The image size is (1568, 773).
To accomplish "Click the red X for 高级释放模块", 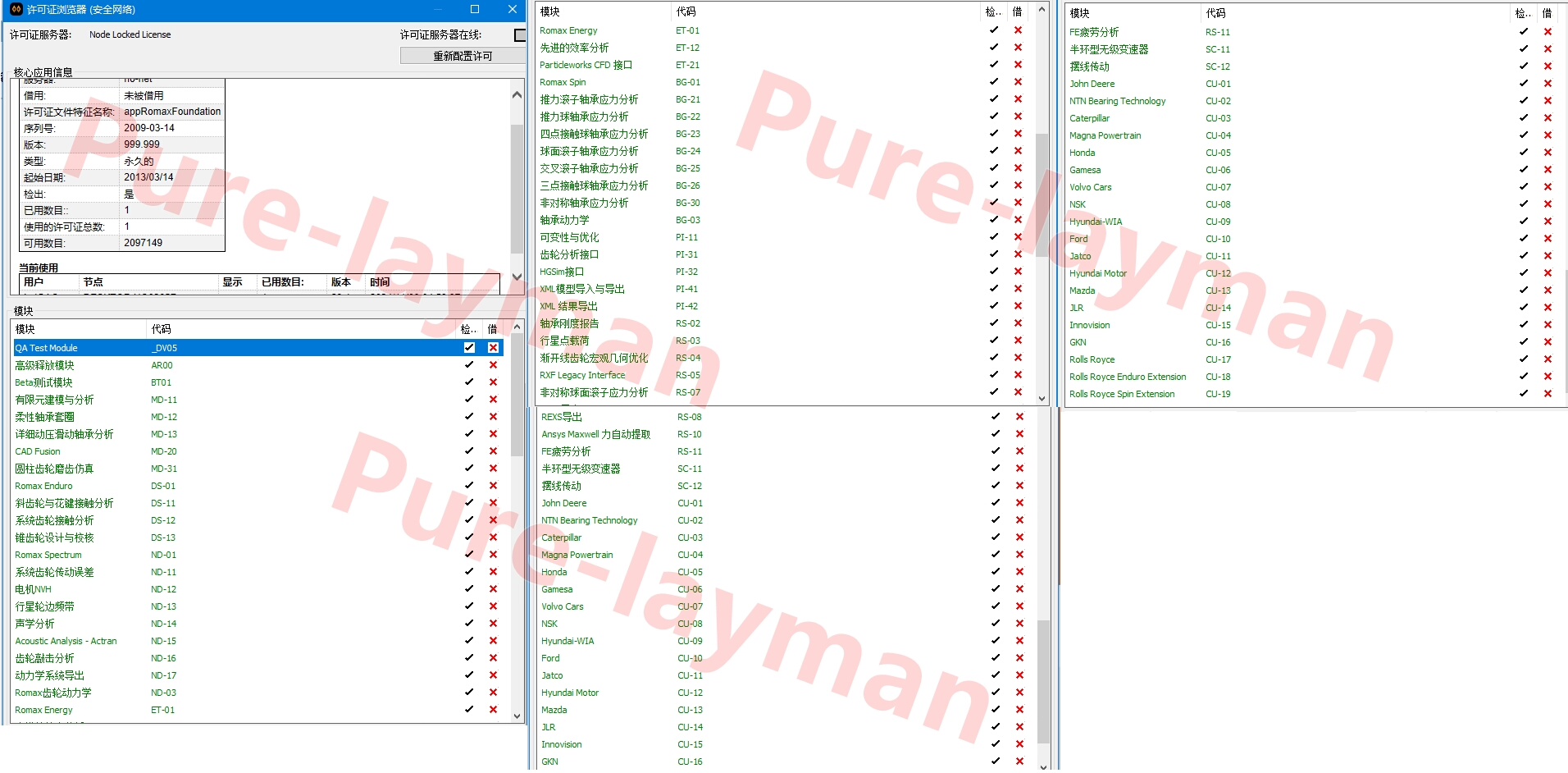I will coord(493,365).
